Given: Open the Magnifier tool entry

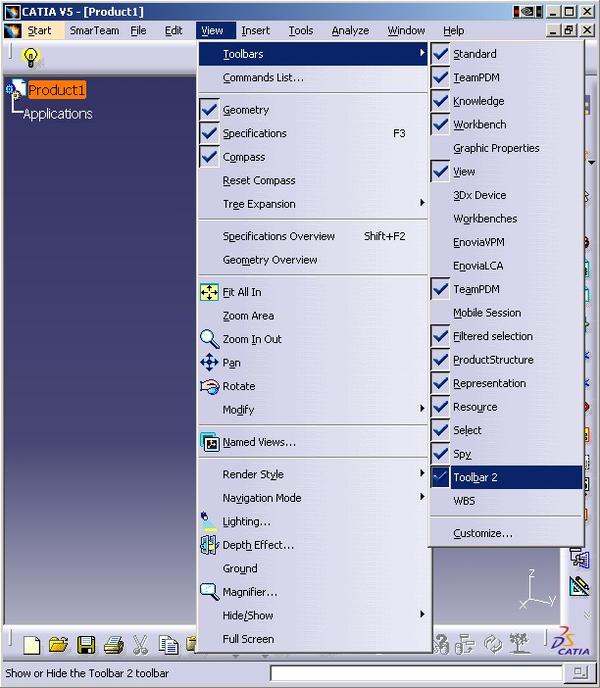Looking at the screenshot, I should coord(313,592).
